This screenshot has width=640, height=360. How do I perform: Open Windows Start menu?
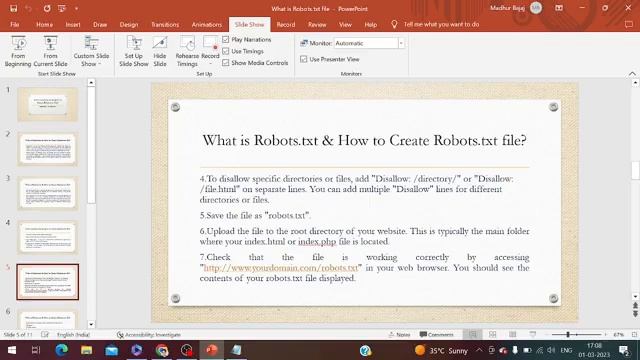tap(12, 350)
